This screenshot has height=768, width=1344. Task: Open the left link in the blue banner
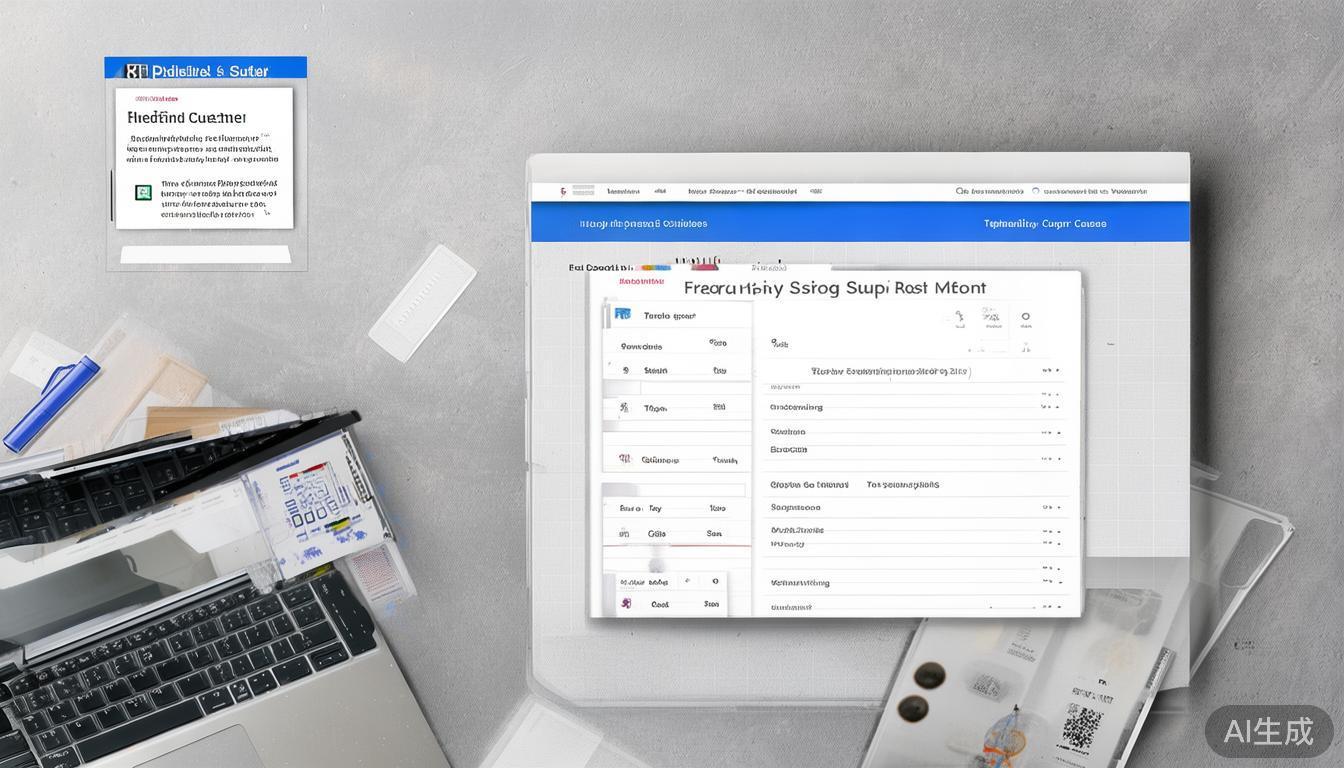coord(643,224)
